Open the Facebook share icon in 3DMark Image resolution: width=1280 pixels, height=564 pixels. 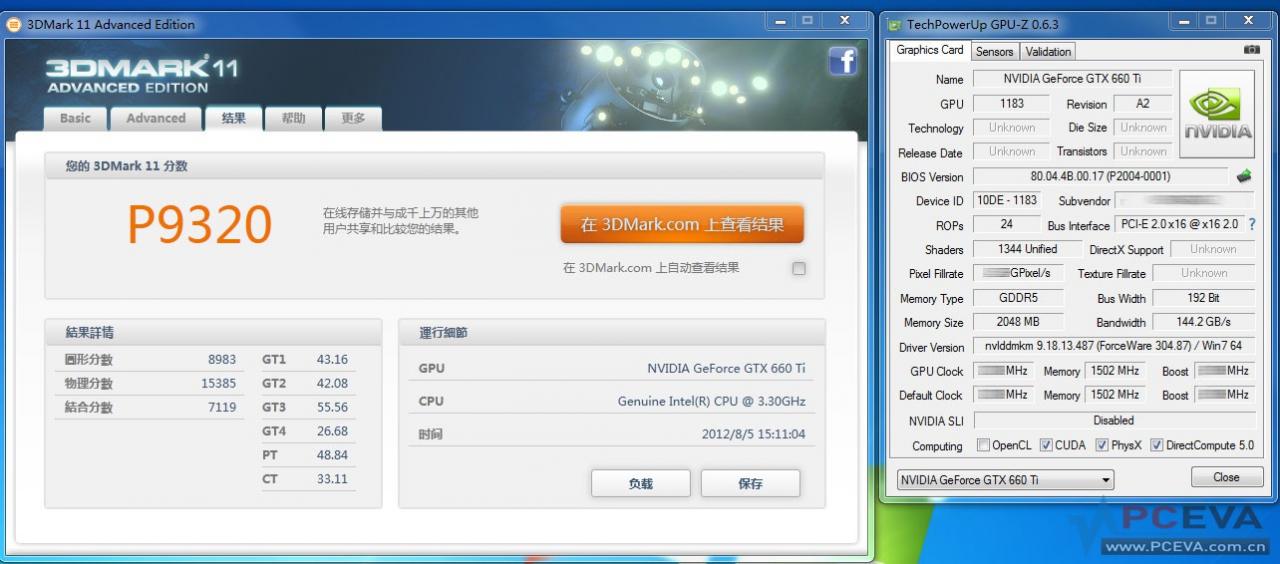point(843,62)
